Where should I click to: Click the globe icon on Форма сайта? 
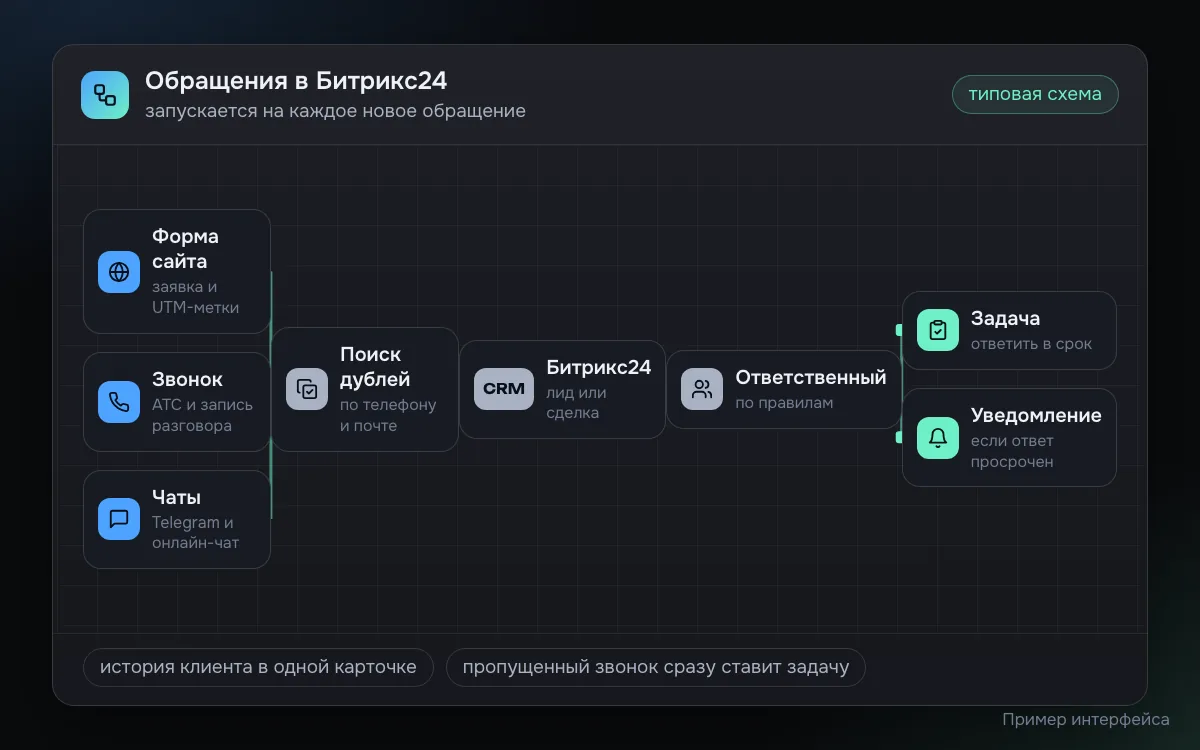pos(119,272)
